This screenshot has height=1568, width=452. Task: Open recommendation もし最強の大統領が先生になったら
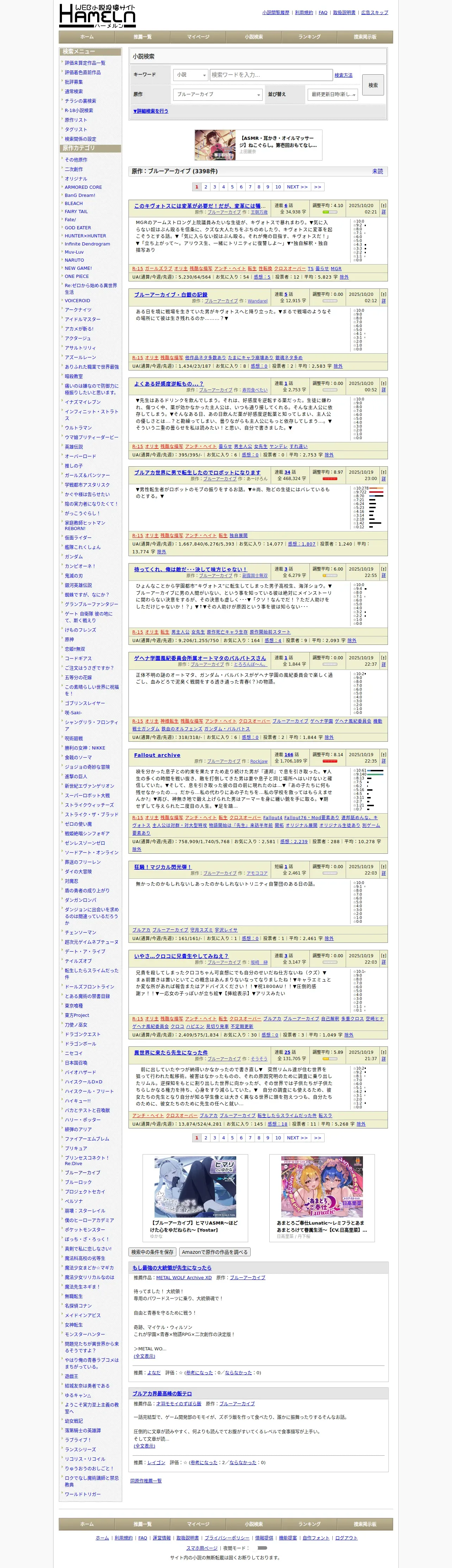click(x=172, y=1267)
